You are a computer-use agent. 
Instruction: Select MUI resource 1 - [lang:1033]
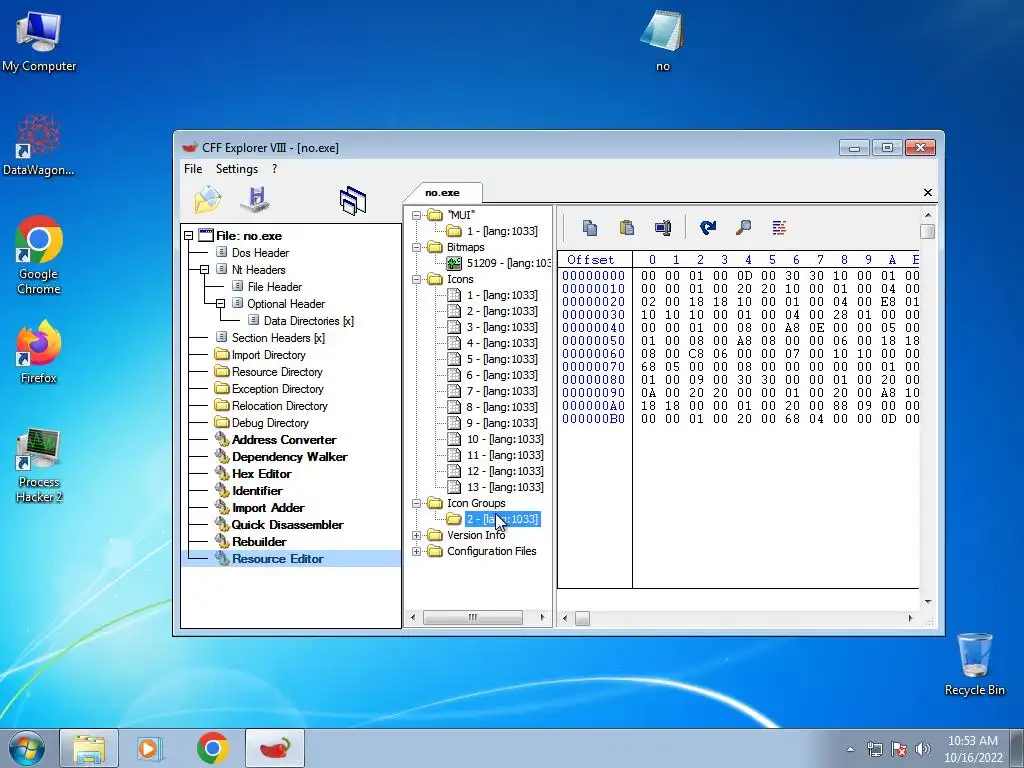click(502, 231)
